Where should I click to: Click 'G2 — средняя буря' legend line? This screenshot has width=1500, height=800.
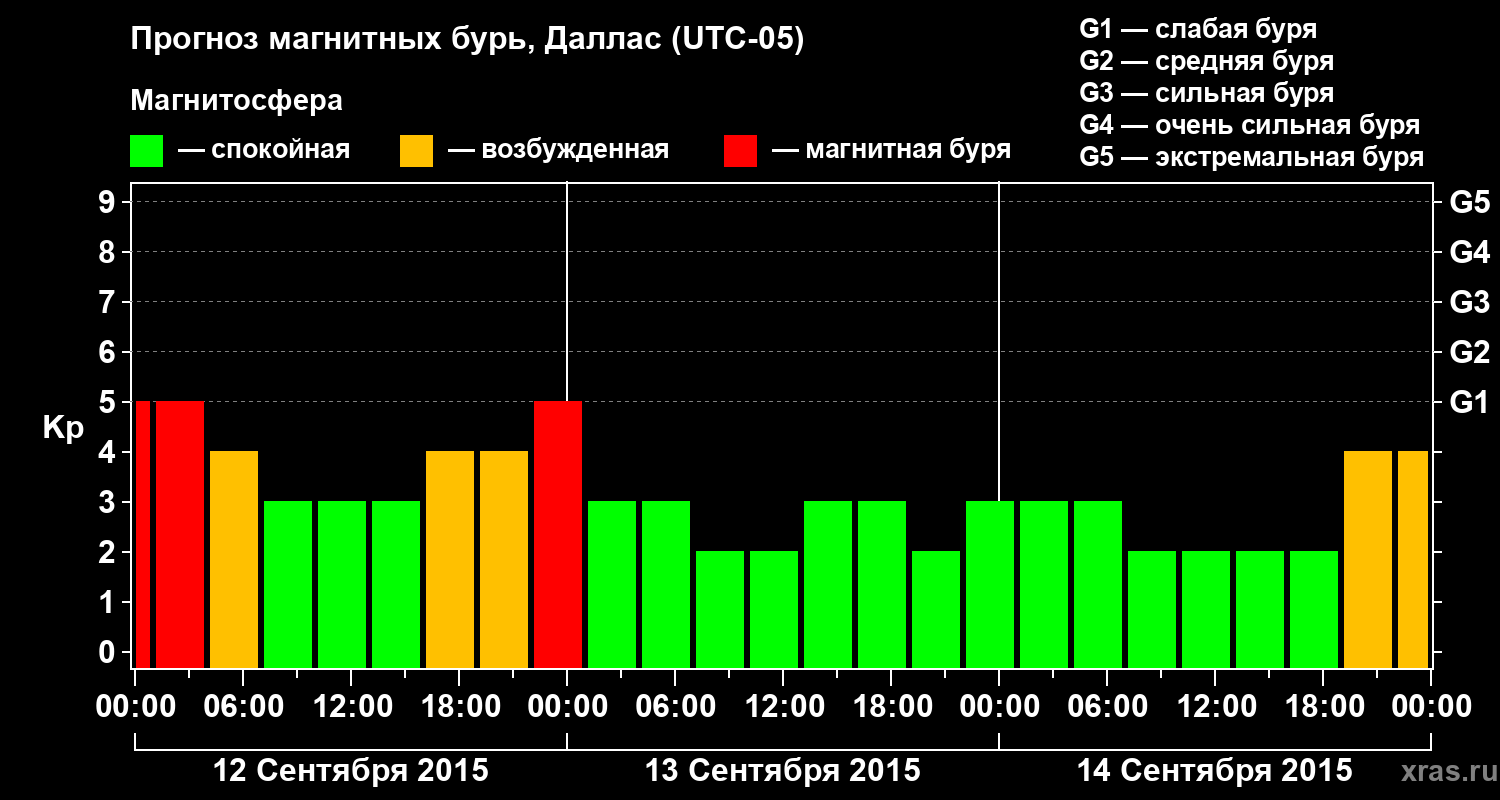coord(1206,61)
